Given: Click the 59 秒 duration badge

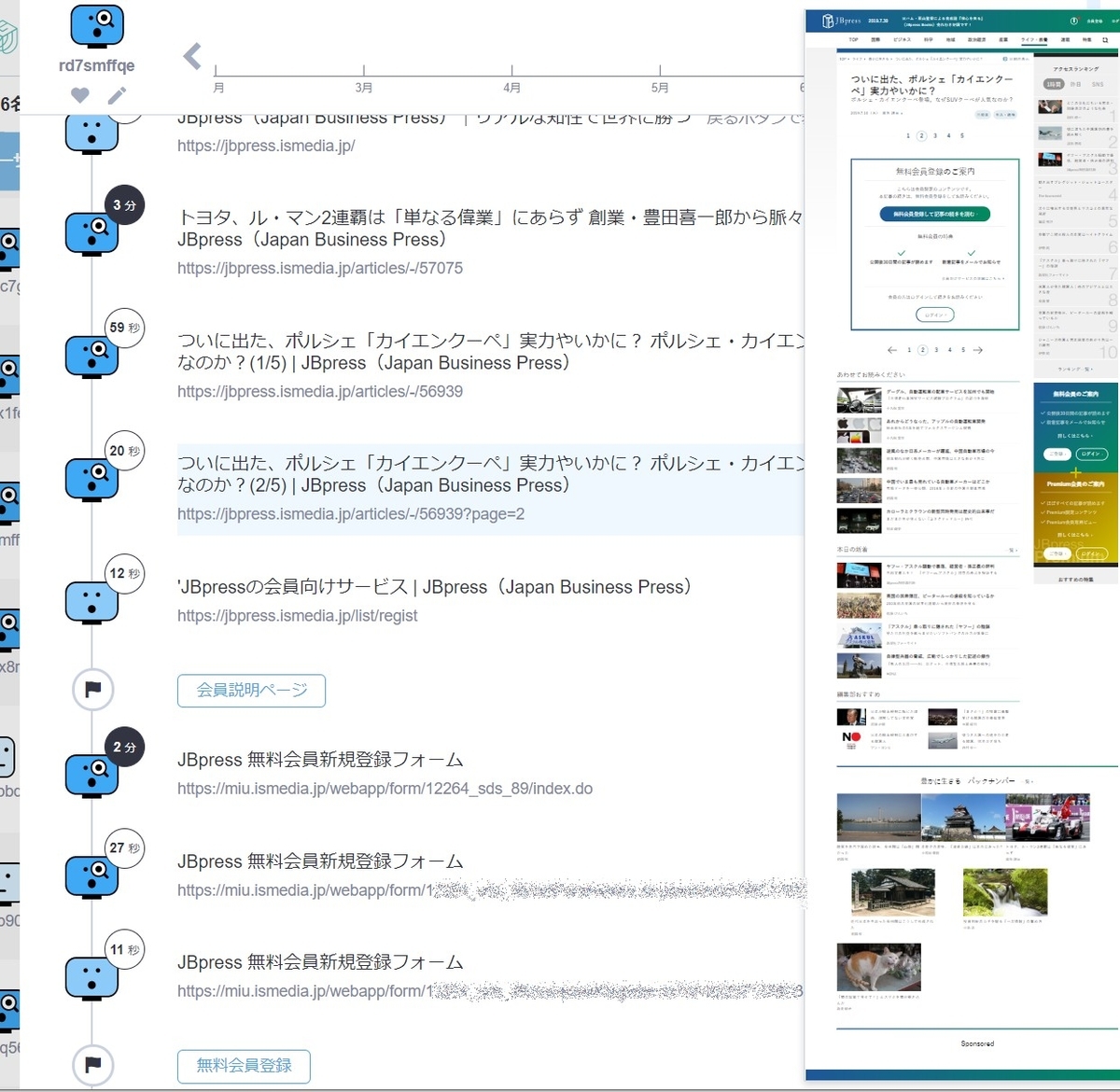Looking at the screenshot, I should [124, 328].
